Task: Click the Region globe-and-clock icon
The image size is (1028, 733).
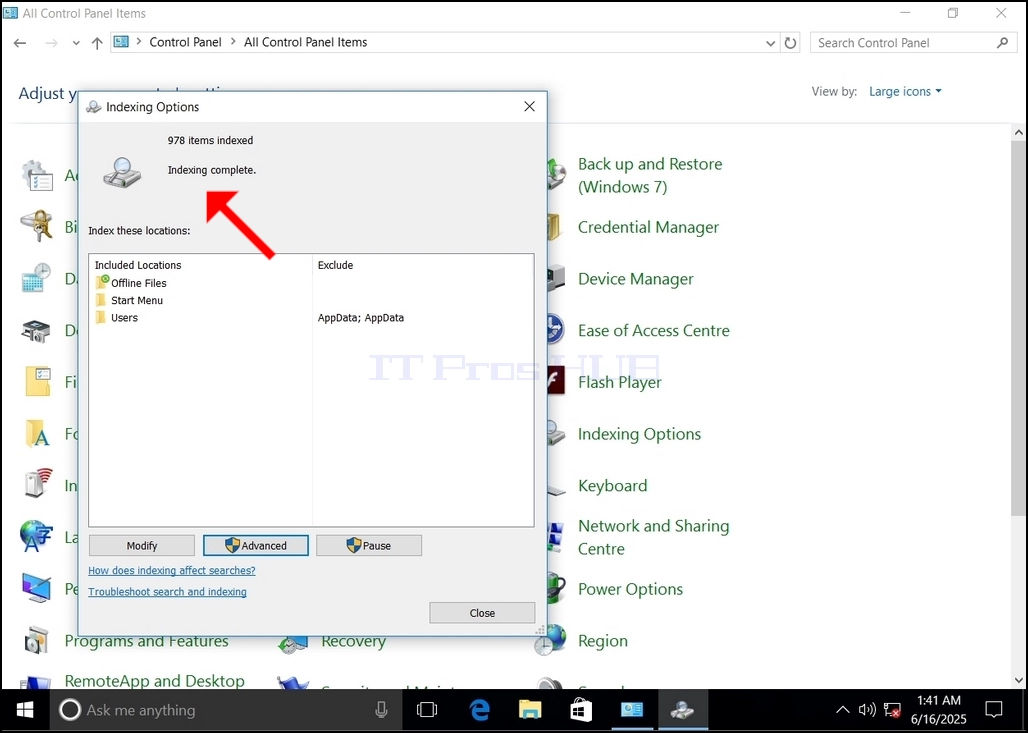Action: (x=550, y=640)
